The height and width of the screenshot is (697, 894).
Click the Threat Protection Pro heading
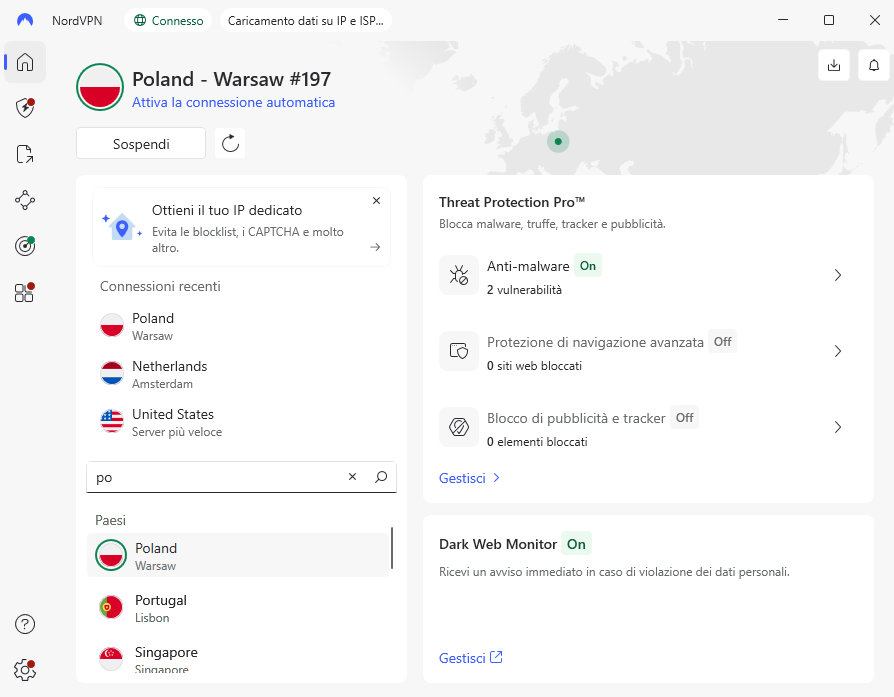click(512, 202)
